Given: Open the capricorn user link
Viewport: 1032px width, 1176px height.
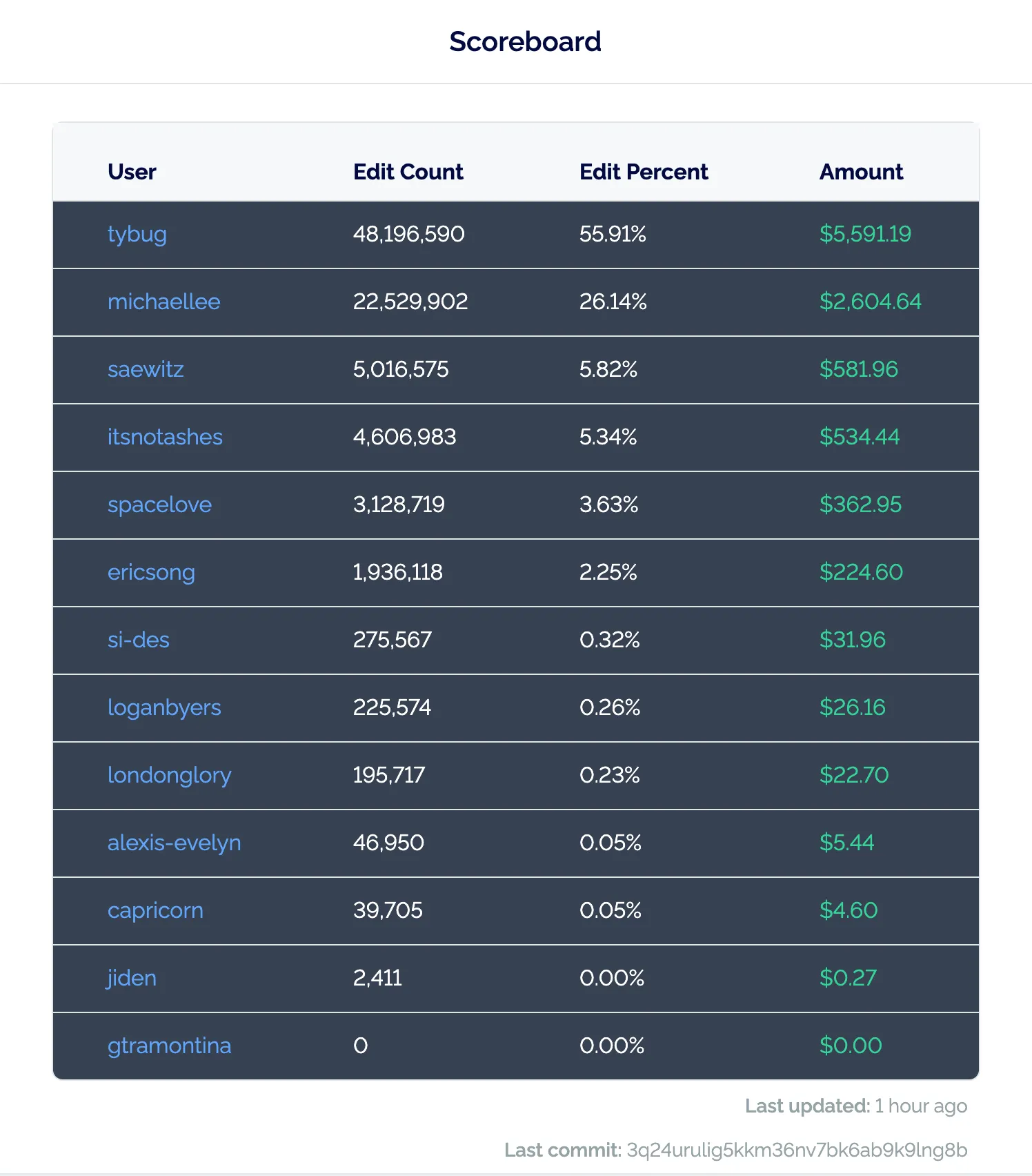Looking at the screenshot, I should pyautogui.click(x=155, y=910).
